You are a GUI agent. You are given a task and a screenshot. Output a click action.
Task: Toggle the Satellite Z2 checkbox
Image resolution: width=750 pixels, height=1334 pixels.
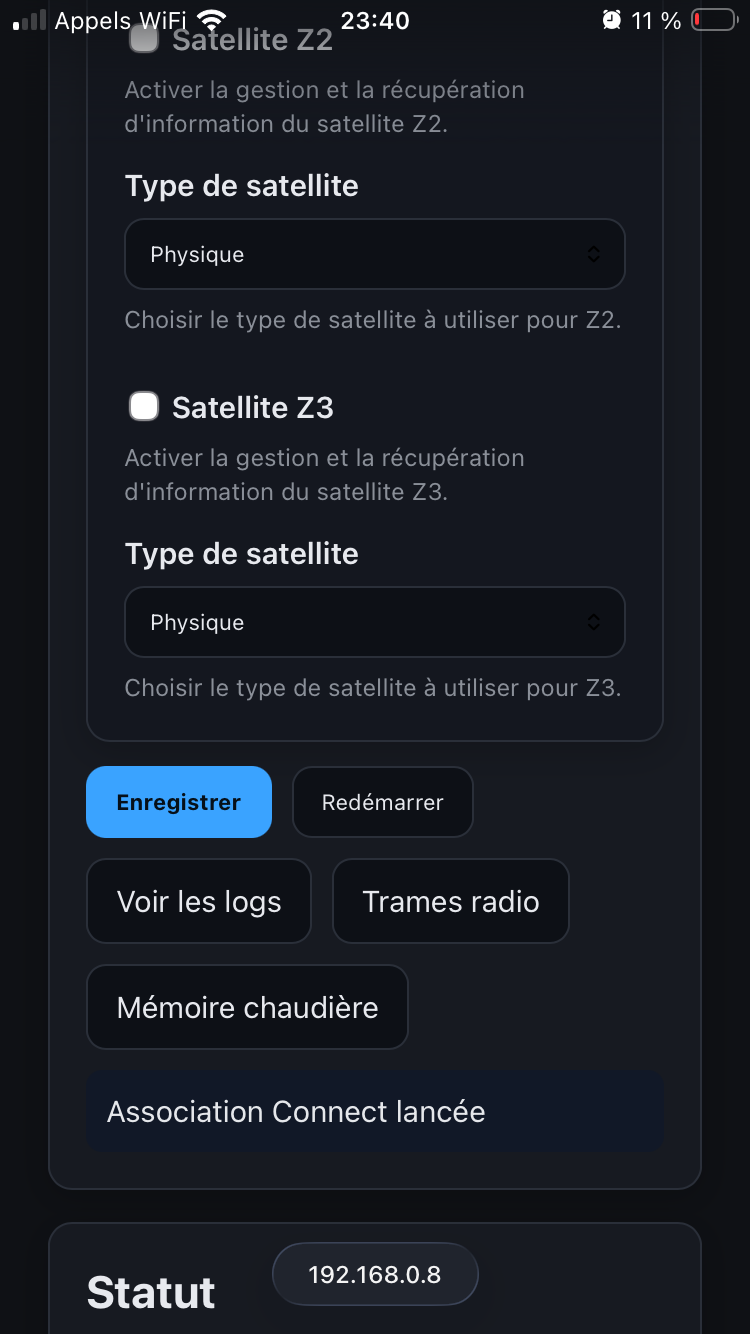144,40
